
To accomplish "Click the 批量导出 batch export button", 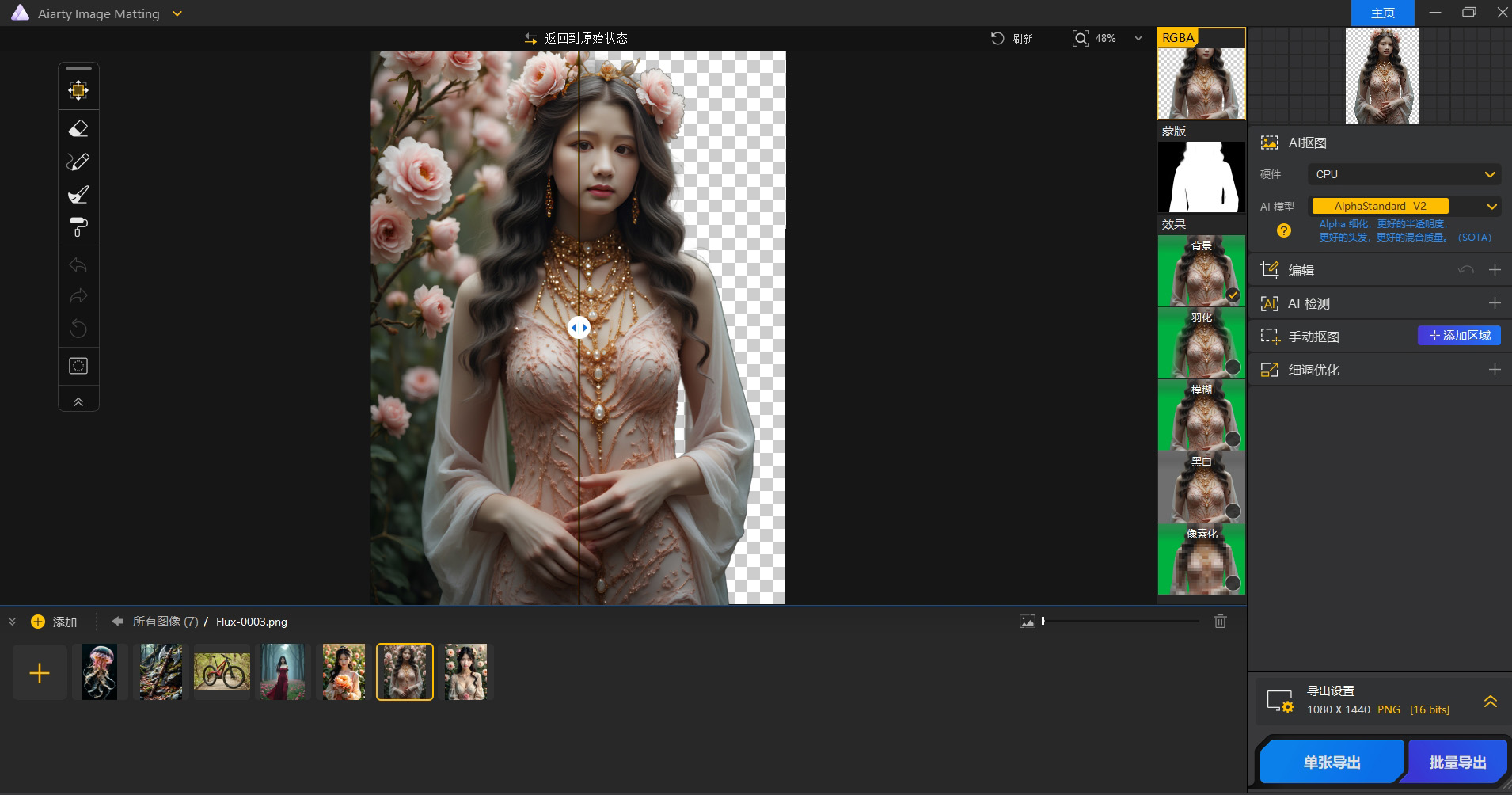I will point(1457,762).
